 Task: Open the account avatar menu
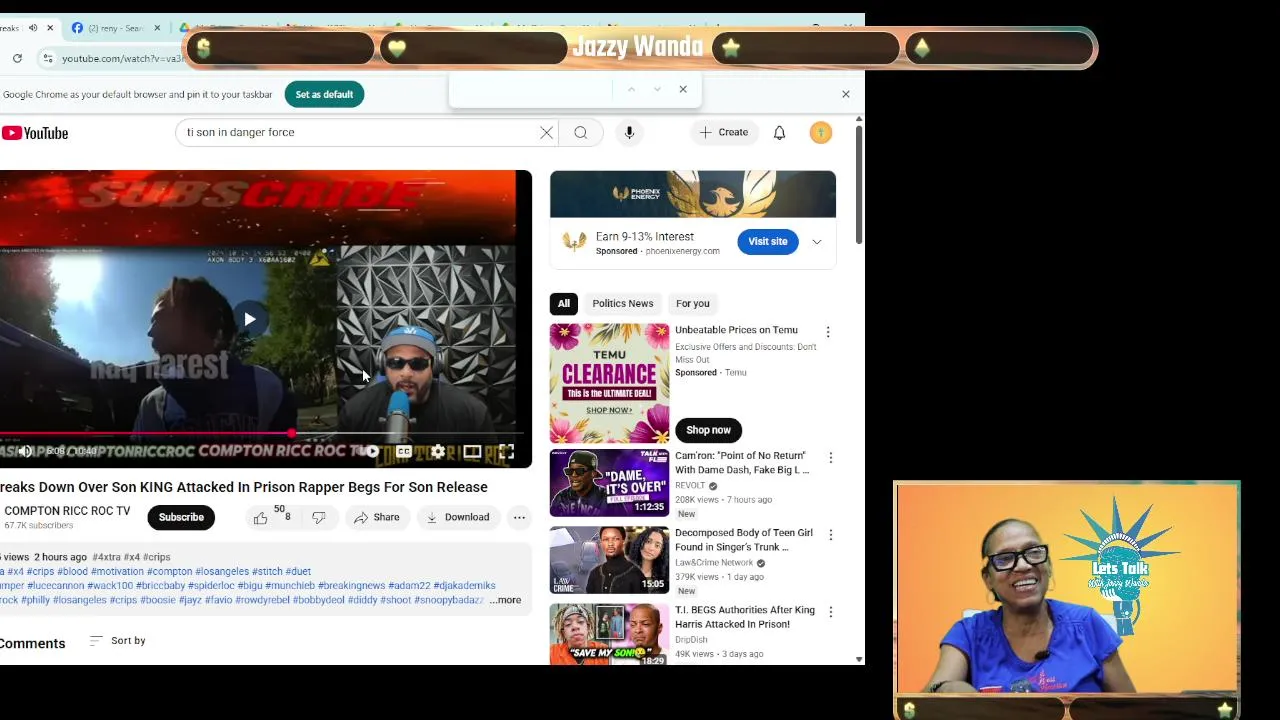[821, 132]
